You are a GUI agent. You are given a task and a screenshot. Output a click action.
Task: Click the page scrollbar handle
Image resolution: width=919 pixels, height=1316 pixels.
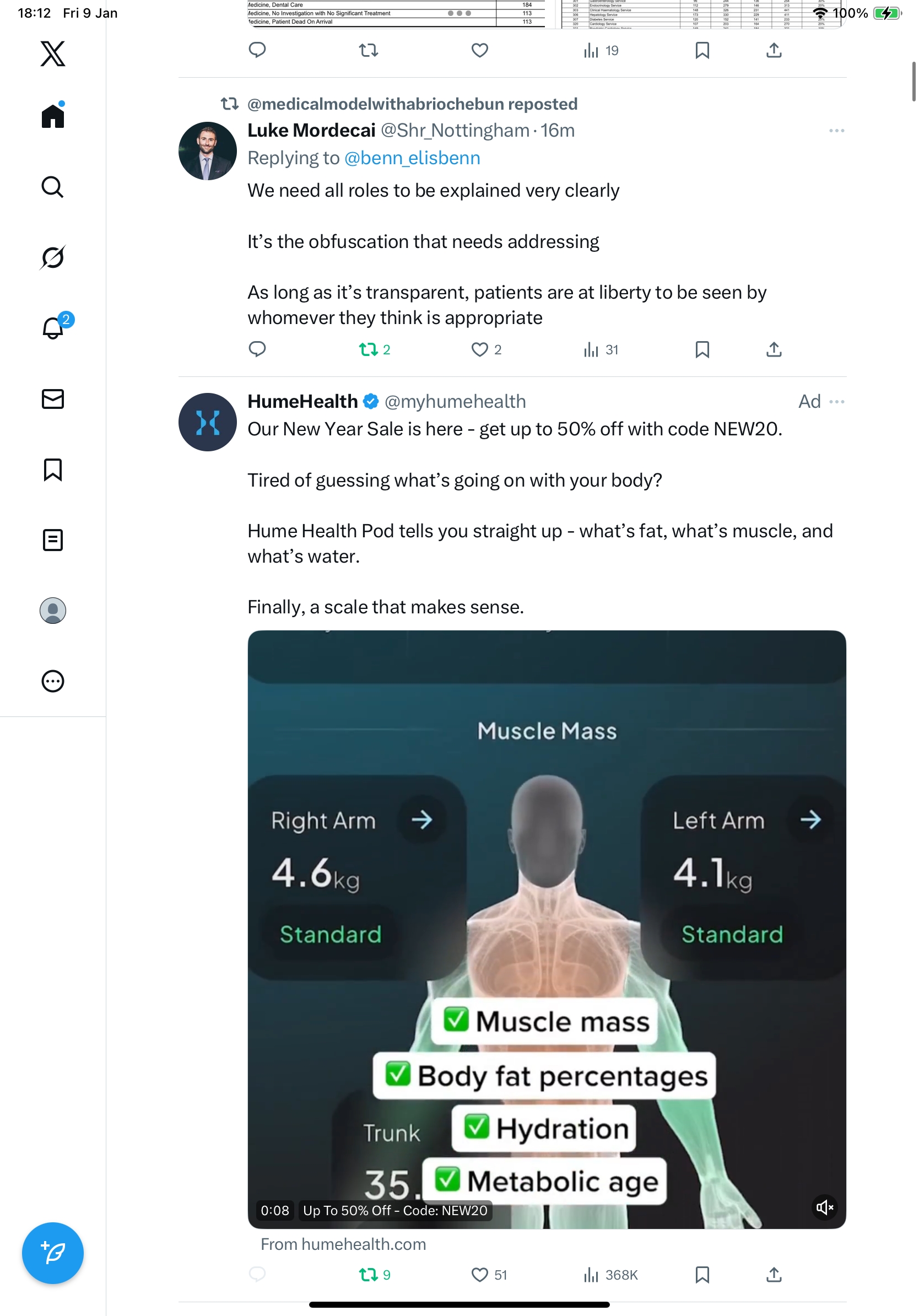[x=914, y=82]
